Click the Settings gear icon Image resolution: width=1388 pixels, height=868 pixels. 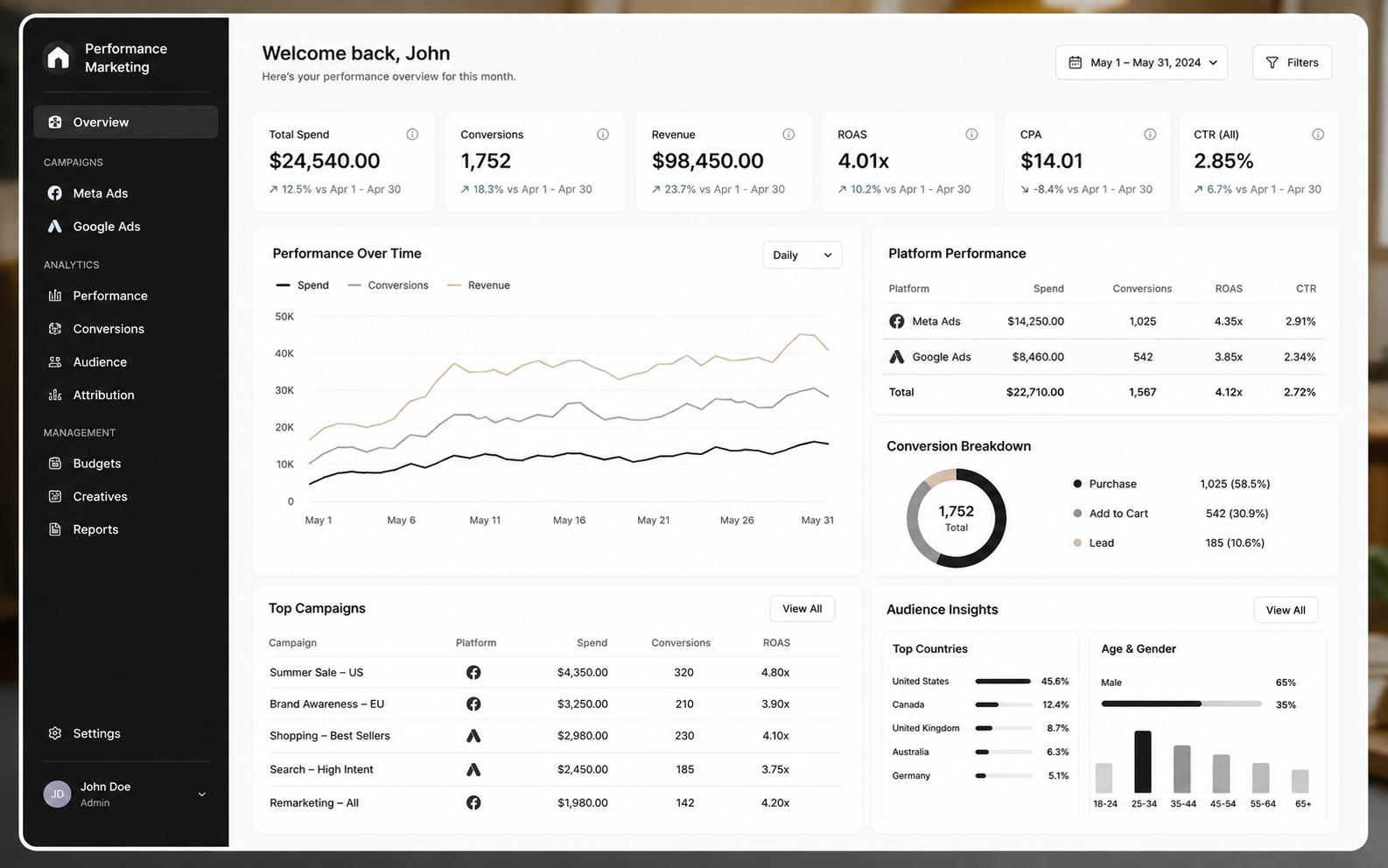(x=55, y=733)
